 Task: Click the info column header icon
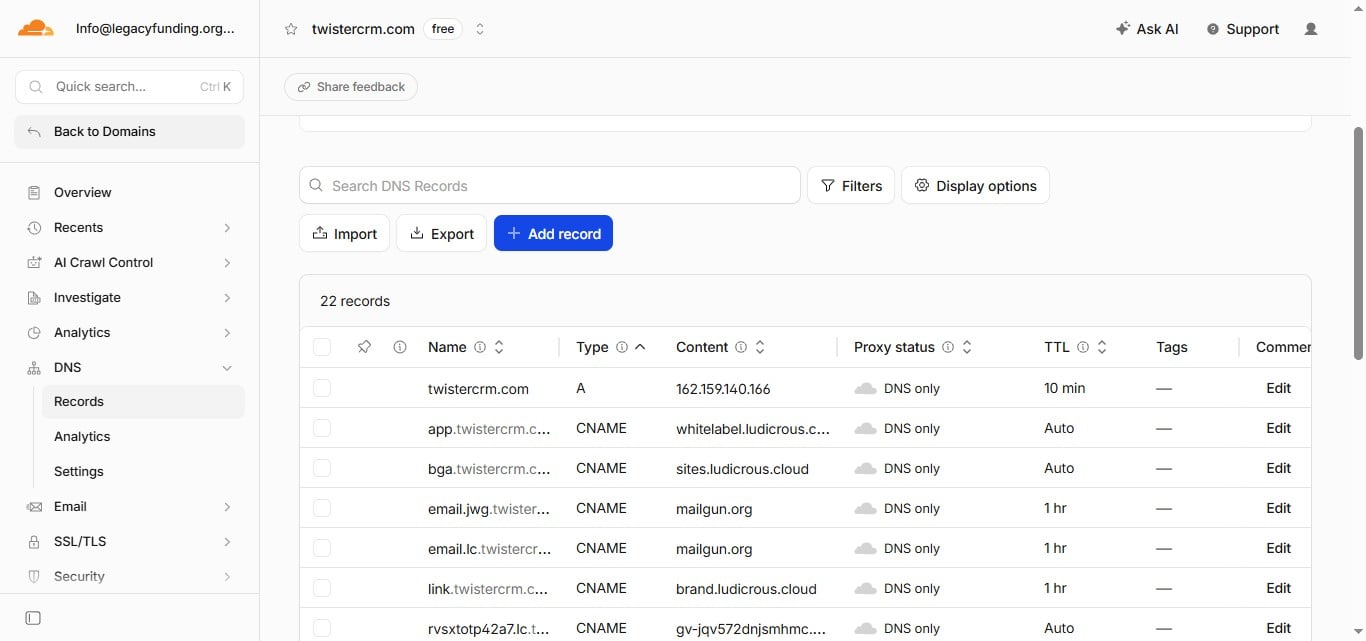coord(400,347)
